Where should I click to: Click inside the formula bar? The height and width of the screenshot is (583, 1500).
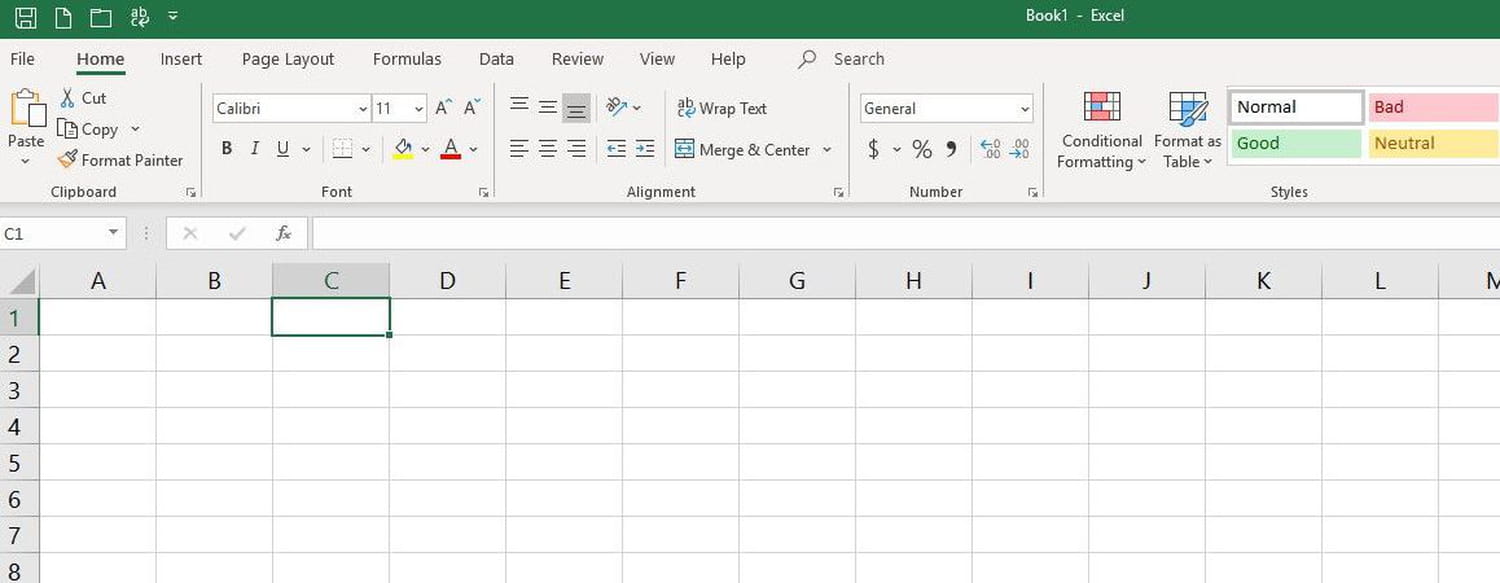click(700, 233)
